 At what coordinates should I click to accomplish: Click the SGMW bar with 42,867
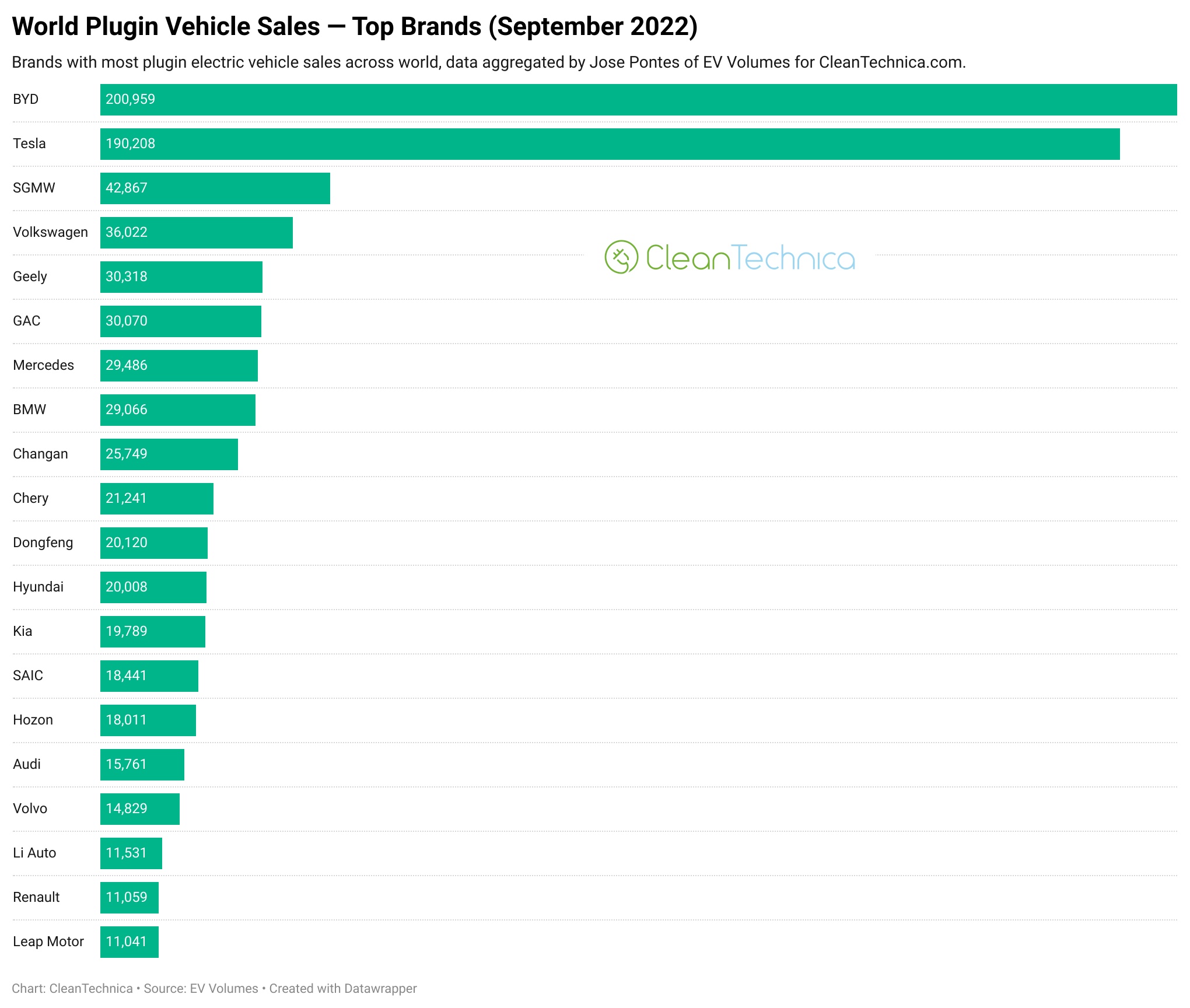pos(215,188)
